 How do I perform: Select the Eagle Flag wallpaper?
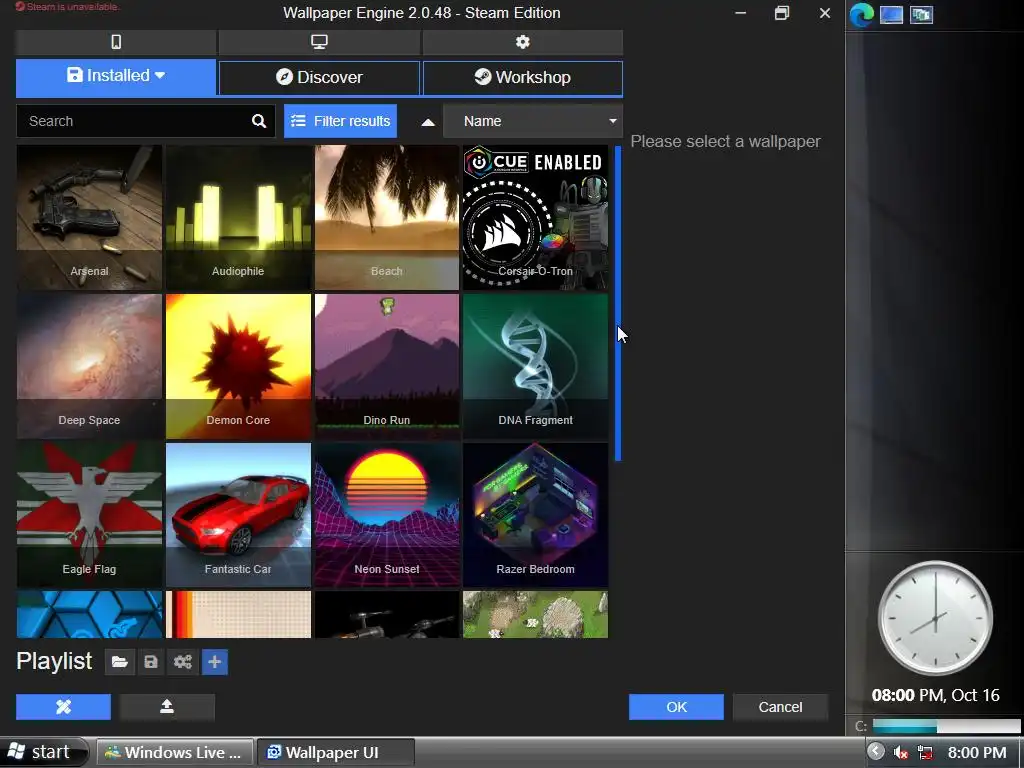pos(89,515)
